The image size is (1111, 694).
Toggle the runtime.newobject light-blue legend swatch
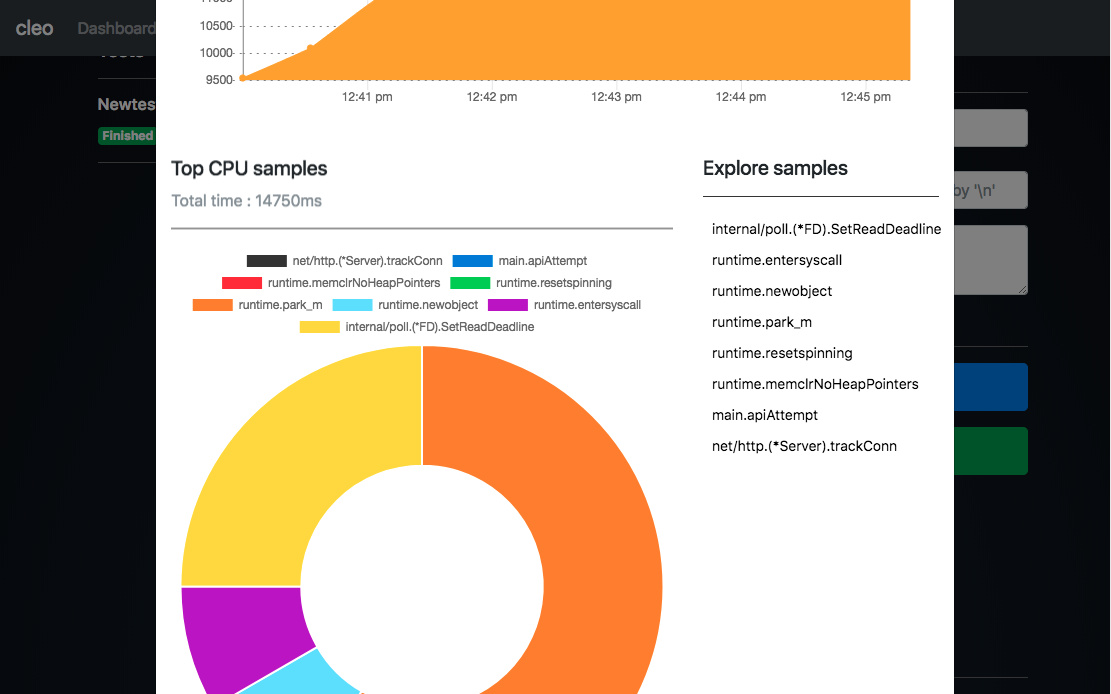pyautogui.click(x=352, y=305)
